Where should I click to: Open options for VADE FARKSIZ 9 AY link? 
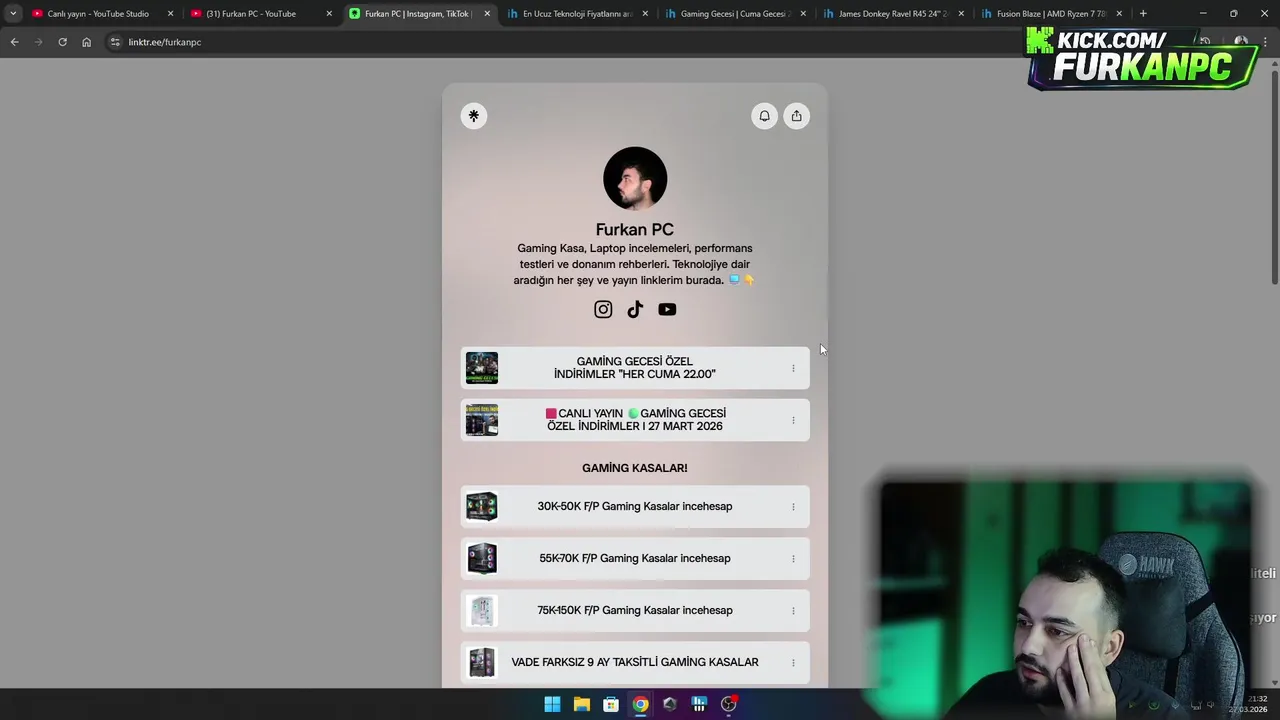pos(793,663)
